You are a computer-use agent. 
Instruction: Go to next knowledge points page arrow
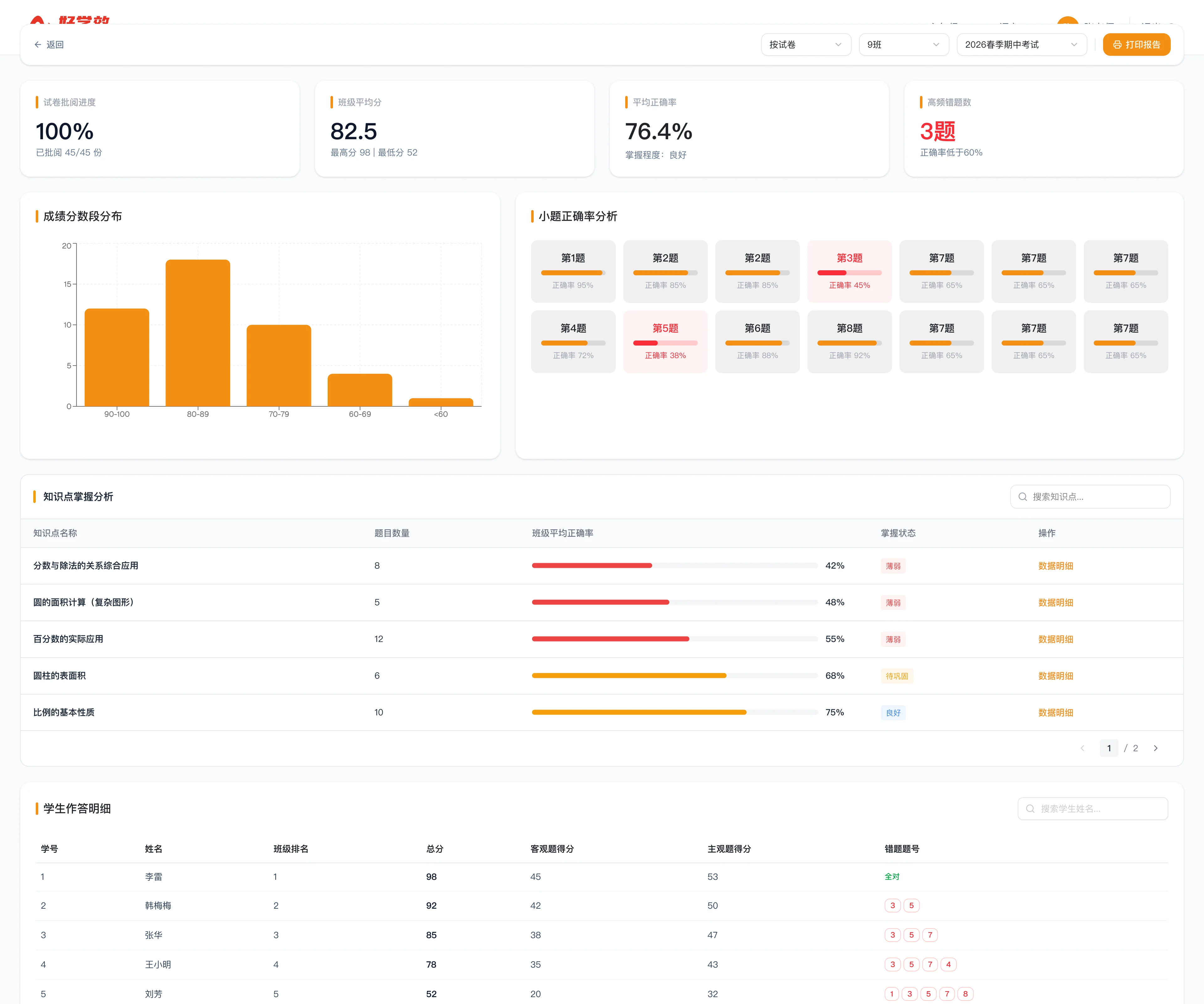[1155, 748]
